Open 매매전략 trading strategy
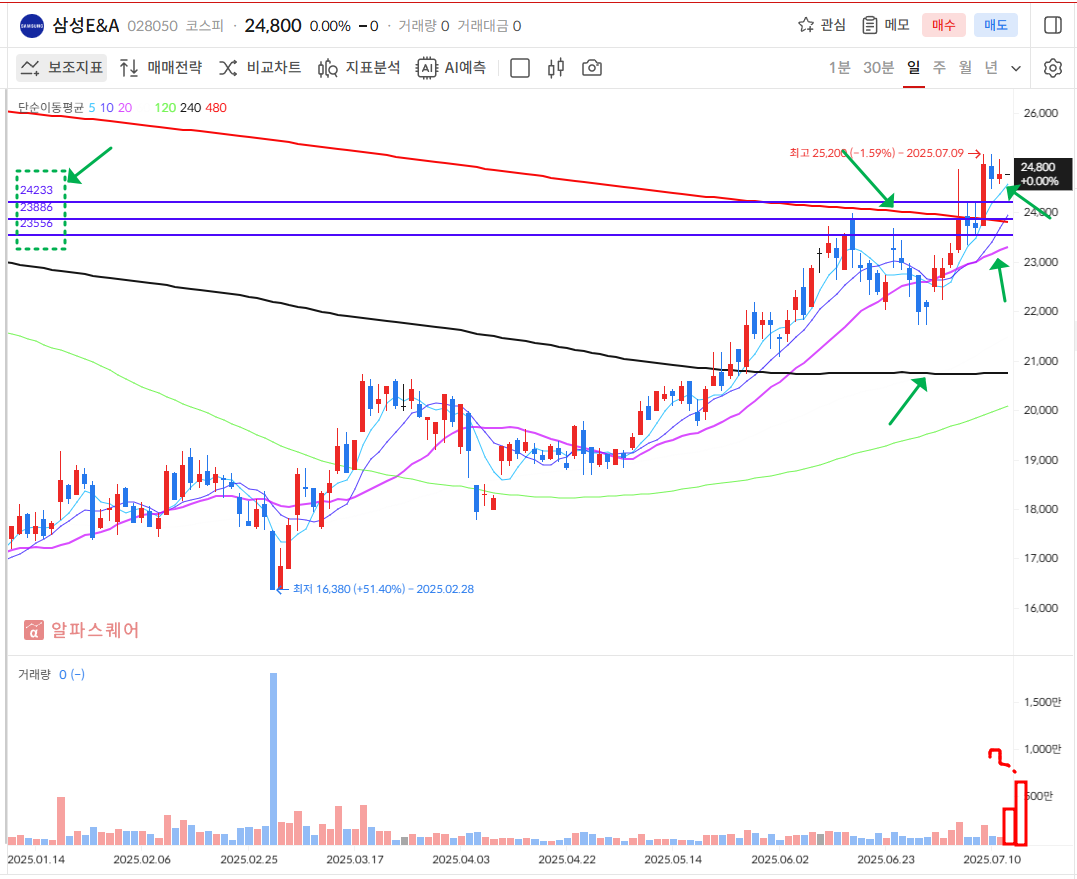The height and width of the screenshot is (879, 1077). pos(161,68)
